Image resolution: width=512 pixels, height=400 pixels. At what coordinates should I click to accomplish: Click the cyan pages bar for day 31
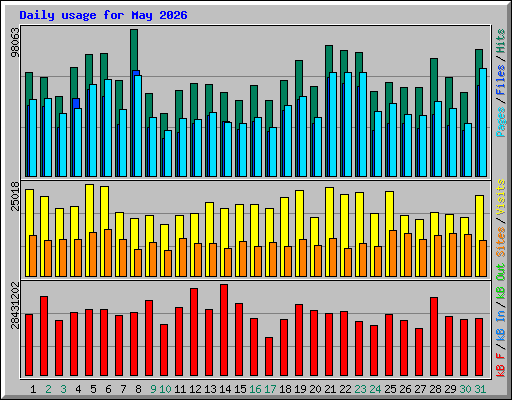tap(483, 122)
